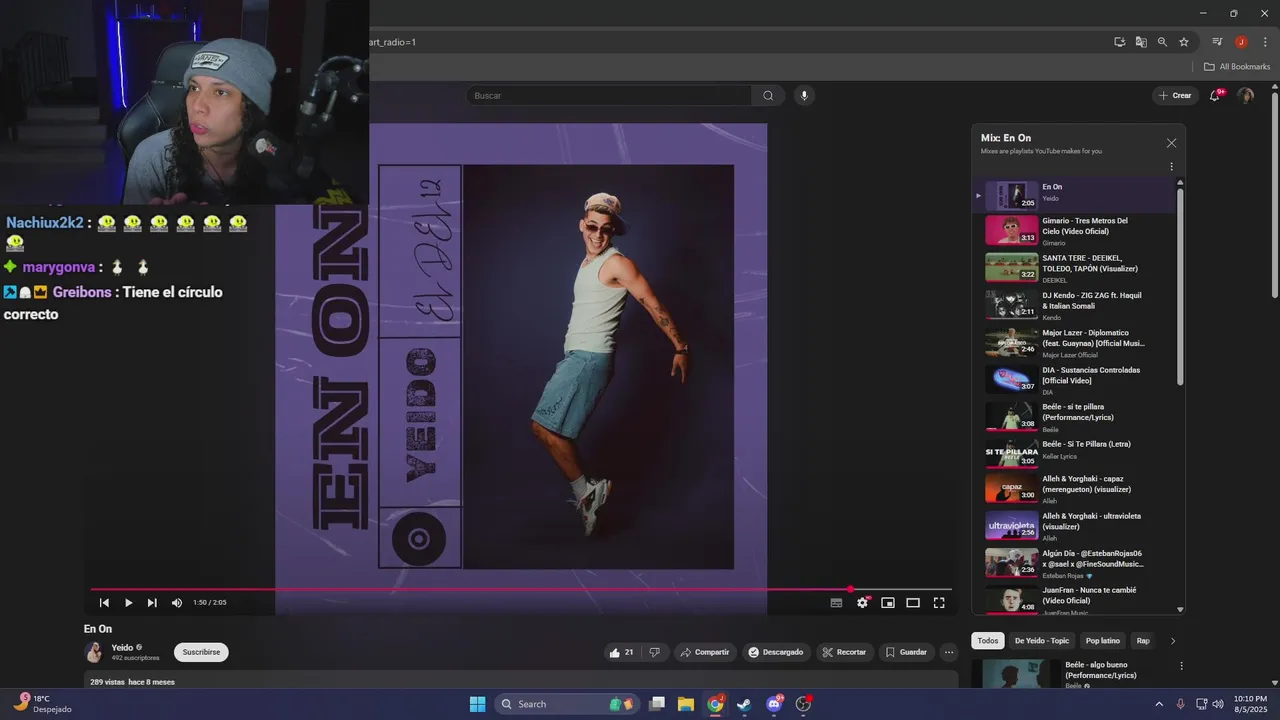Focus the Buscar search field
Screen dimensions: 1280x720
[x=609, y=96]
